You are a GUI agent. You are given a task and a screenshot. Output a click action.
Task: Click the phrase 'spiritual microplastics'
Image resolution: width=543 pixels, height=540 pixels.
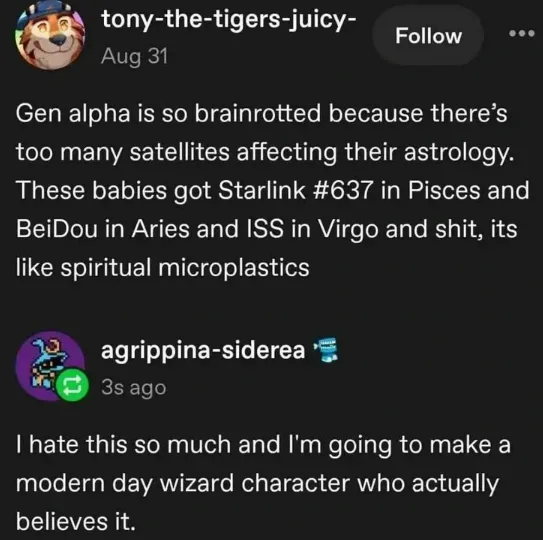click(185, 268)
